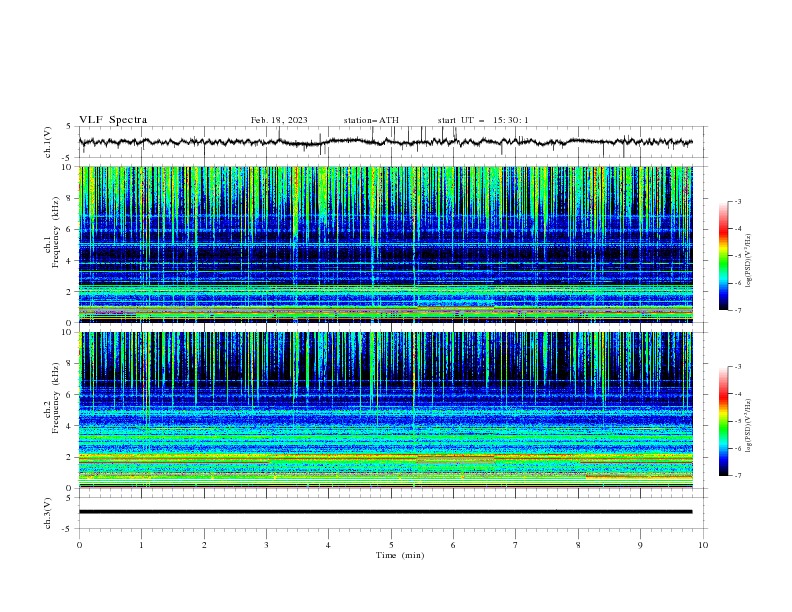Click the time axis tick label '8'

[578, 545]
